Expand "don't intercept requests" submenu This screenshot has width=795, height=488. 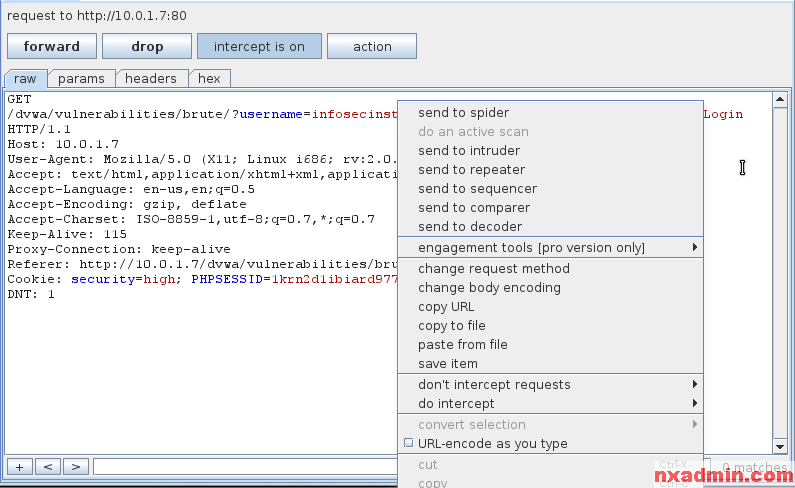click(x=551, y=385)
